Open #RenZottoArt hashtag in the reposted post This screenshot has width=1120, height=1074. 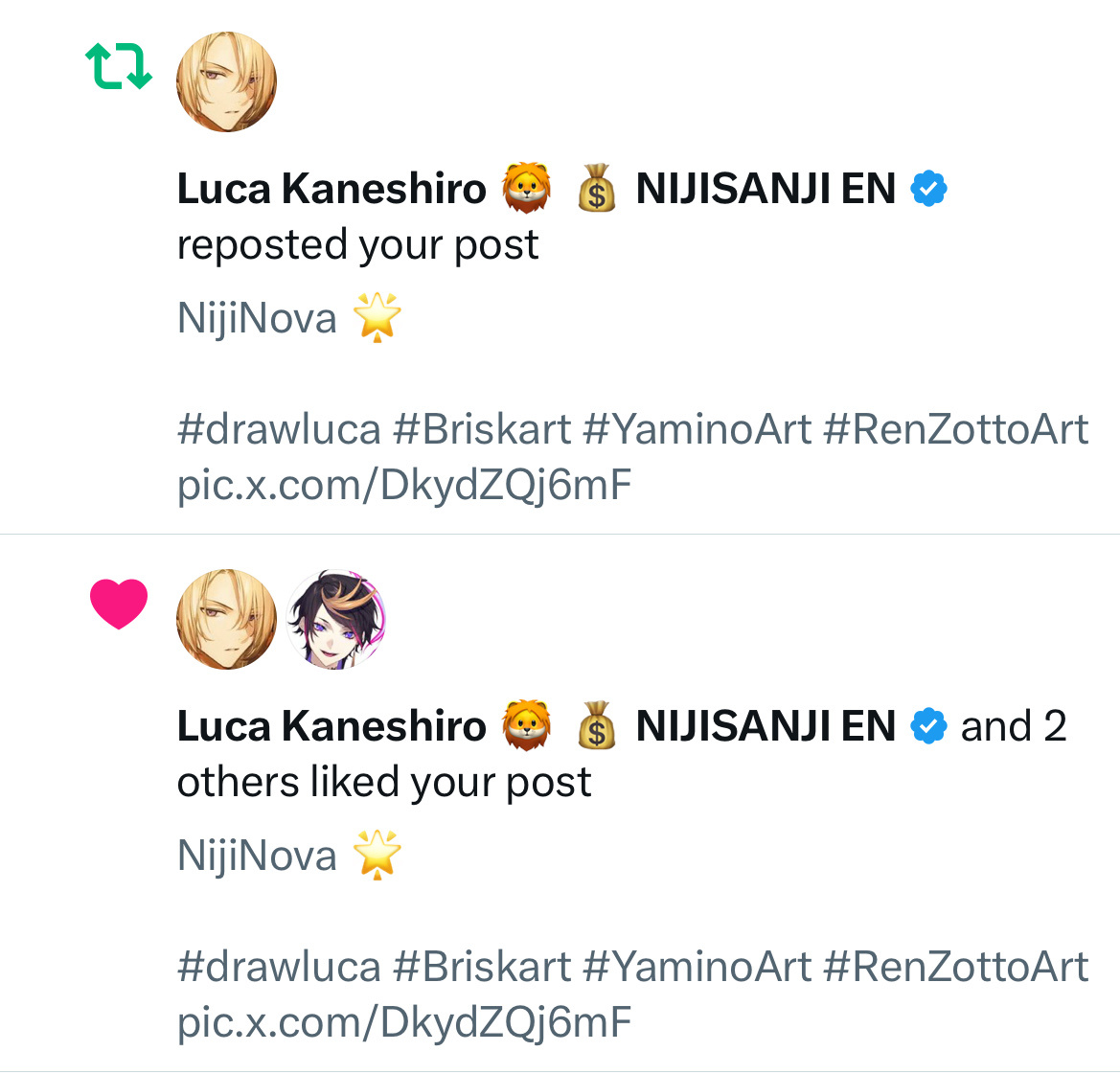click(956, 430)
